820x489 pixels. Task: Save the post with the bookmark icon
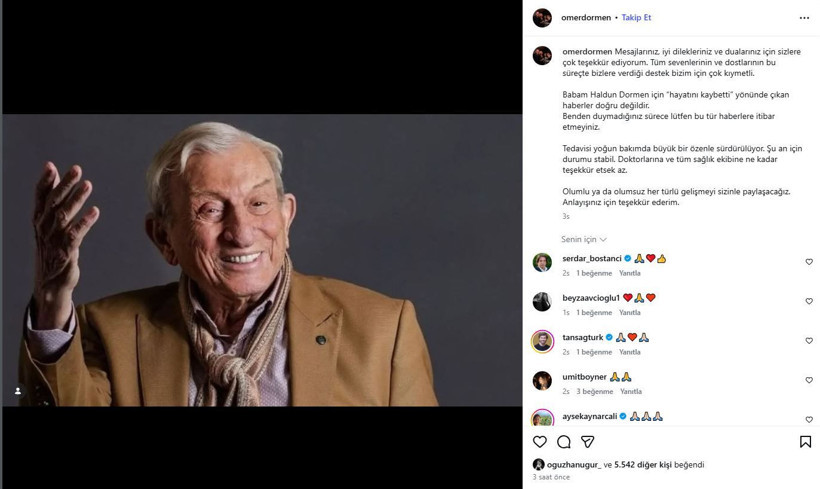coord(806,441)
